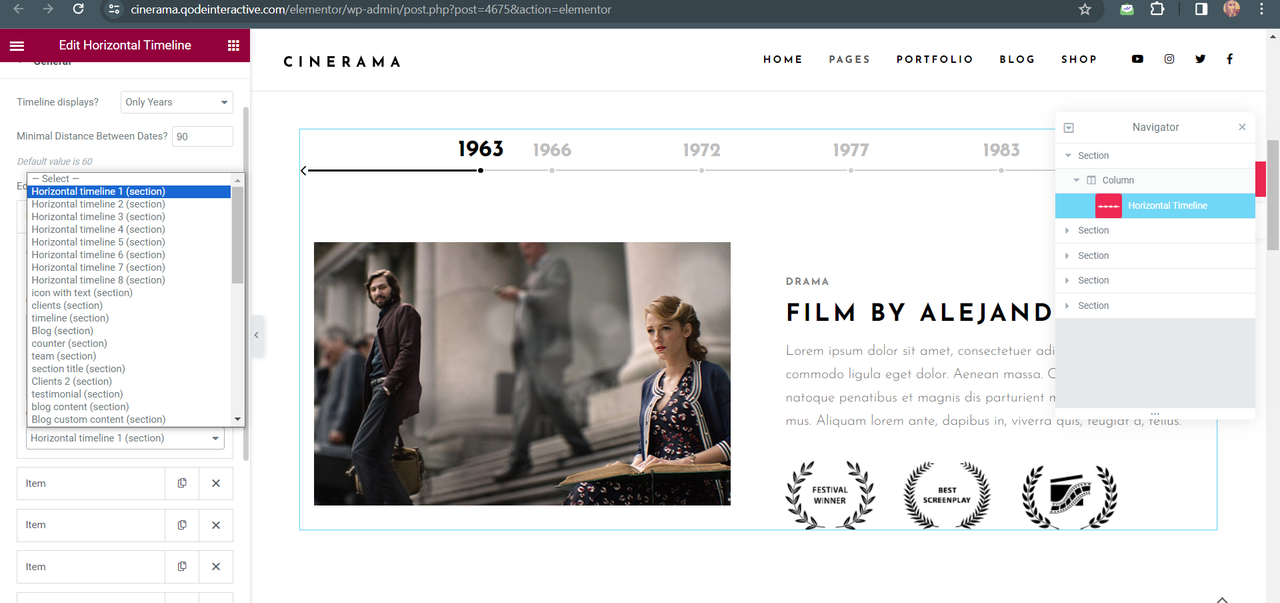Click back-to-top arrow at page bottom
The image size is (1280, 603).
1222,598
